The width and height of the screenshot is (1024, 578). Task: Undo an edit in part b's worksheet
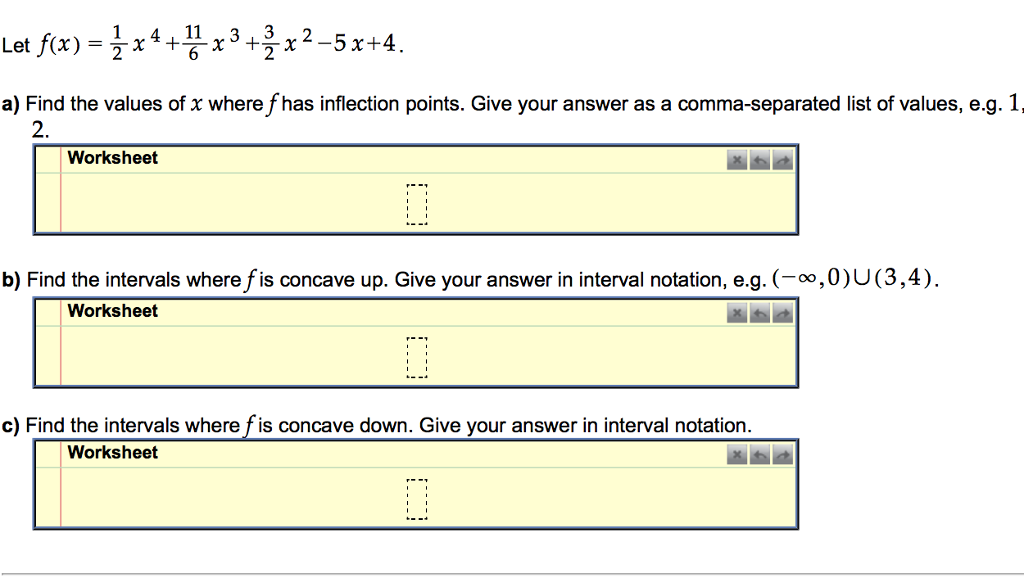tap(759, 313)
